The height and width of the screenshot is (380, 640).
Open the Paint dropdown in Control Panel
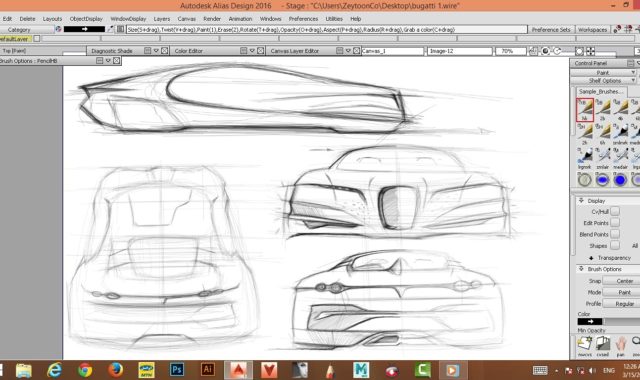603,72
